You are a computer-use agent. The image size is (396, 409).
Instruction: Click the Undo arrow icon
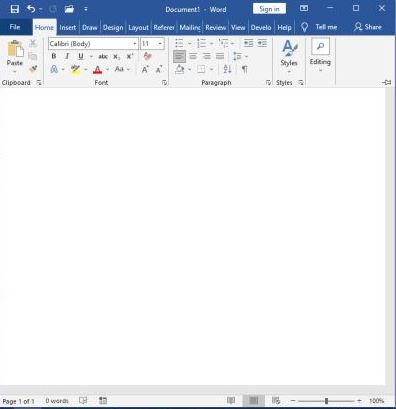[x=31, y=9]
